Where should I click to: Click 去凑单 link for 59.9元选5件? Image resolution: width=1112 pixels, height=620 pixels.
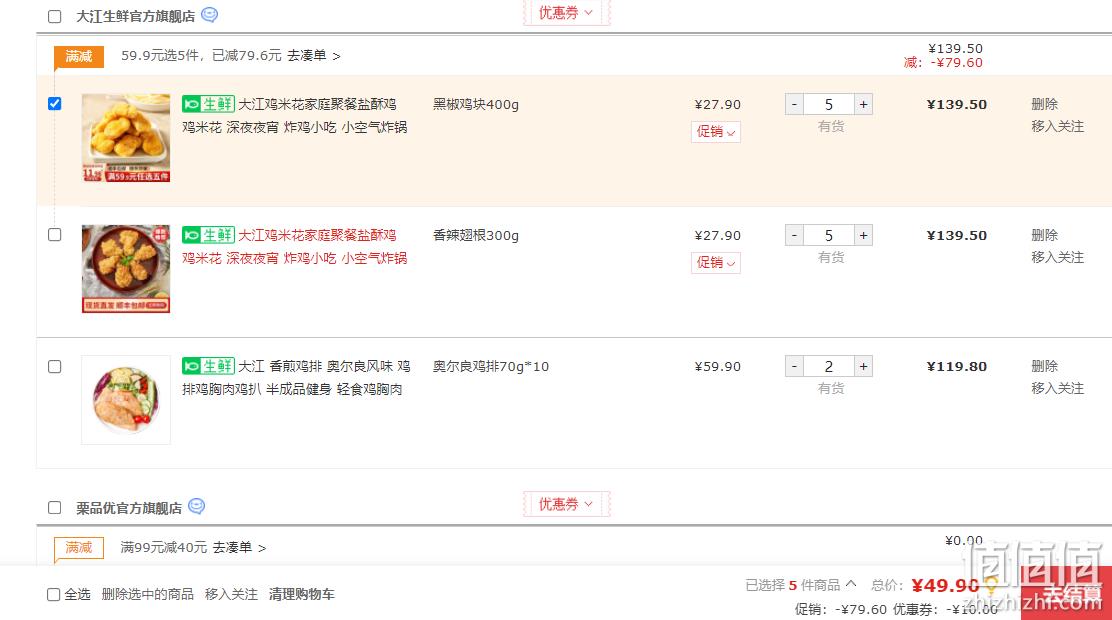tap(313, 56)
